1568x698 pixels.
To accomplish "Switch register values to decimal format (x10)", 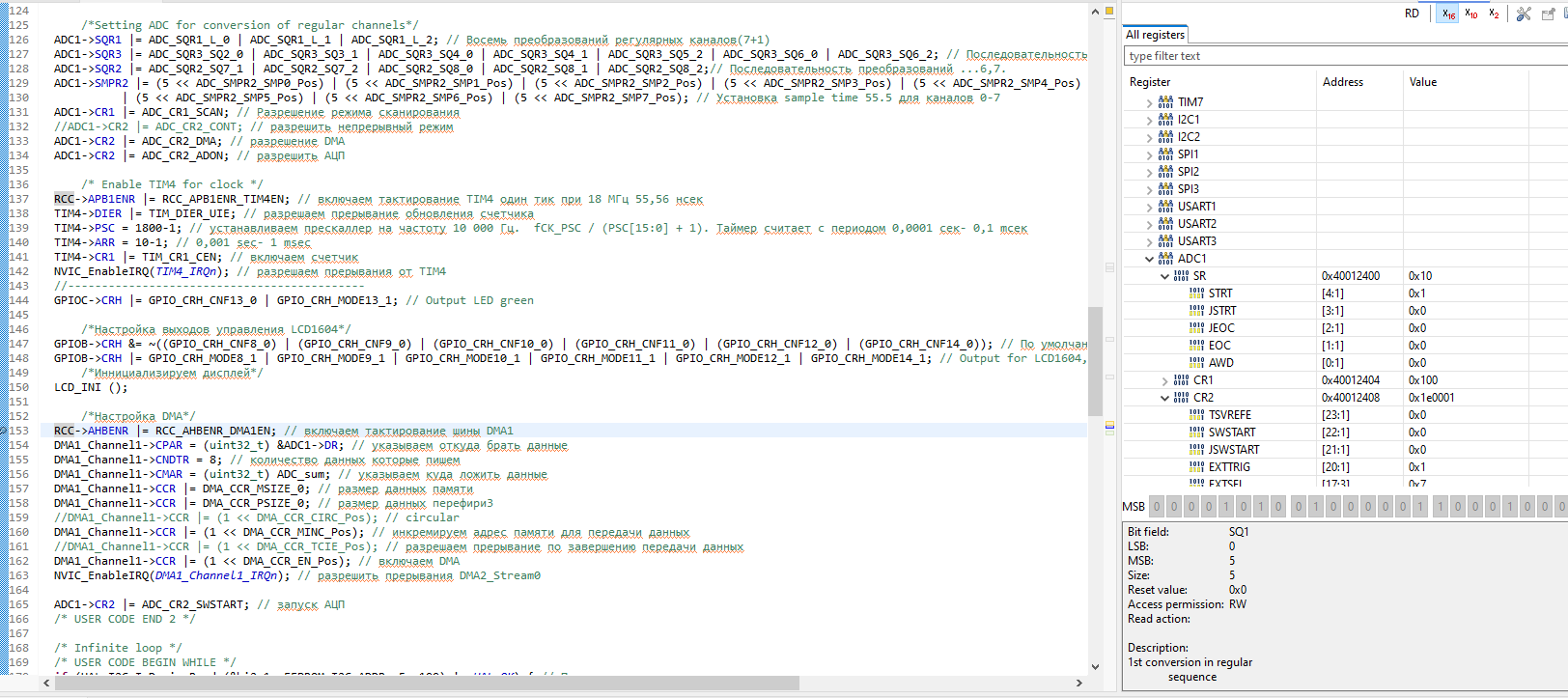I will 1470,14.
